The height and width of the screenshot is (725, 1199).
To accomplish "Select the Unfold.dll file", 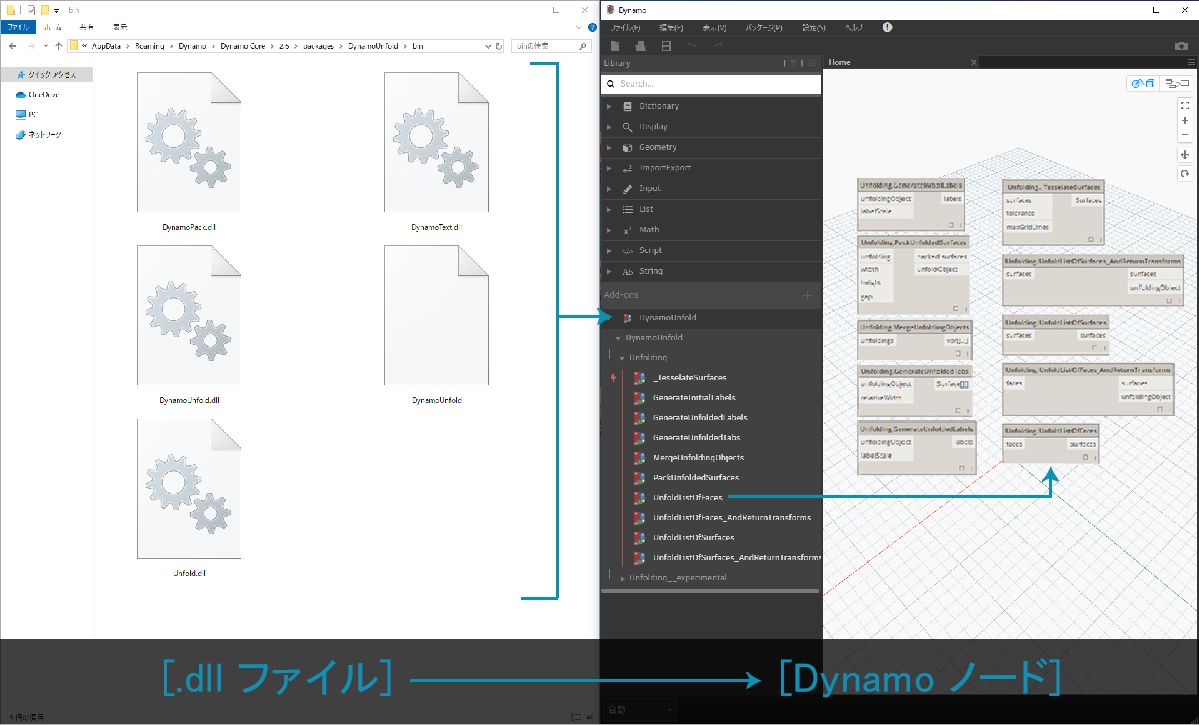I will tap(189, 497).
